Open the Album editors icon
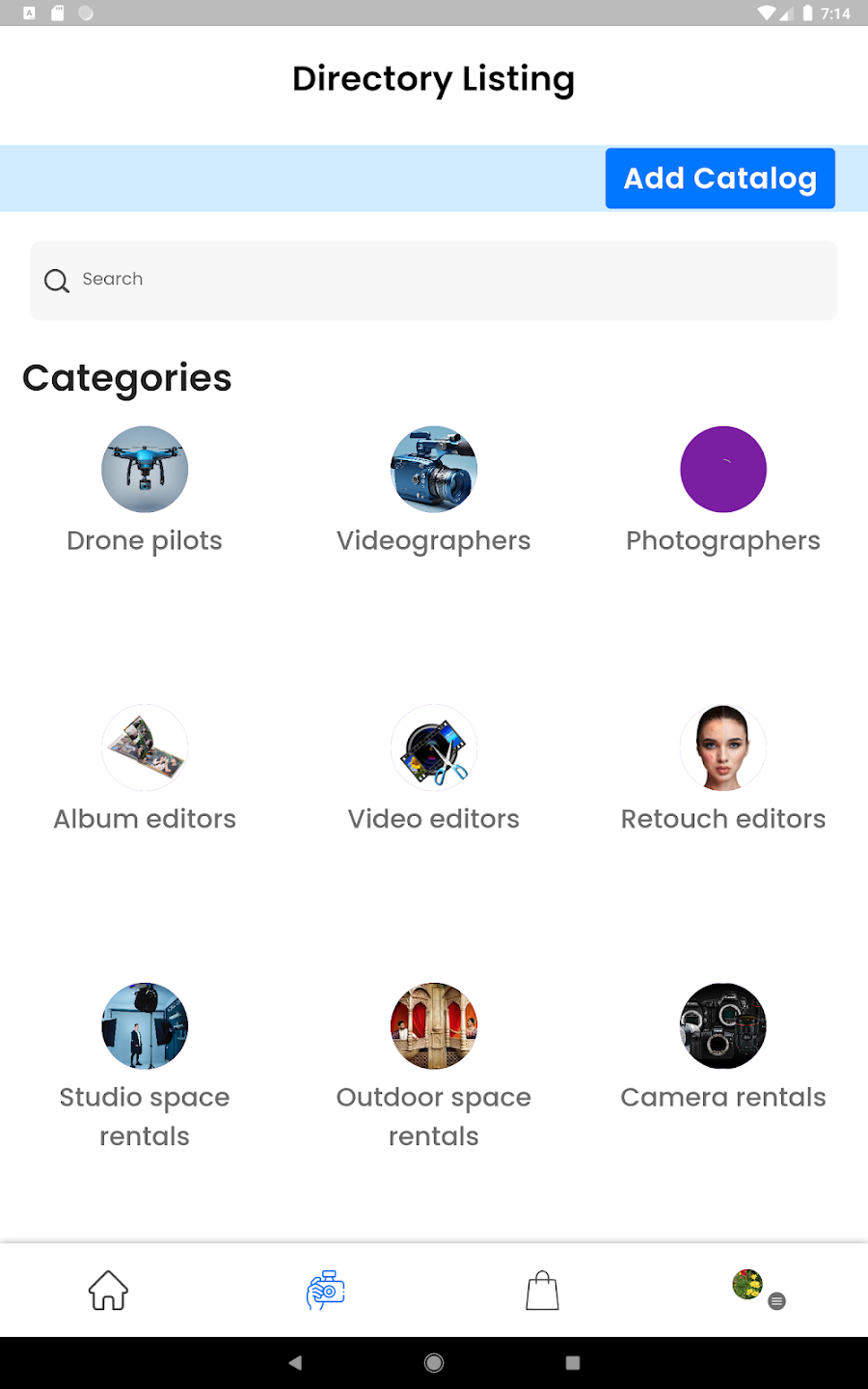Image resolution: width=868 pixels, height=1389 pixels. [x=145, y=748]
